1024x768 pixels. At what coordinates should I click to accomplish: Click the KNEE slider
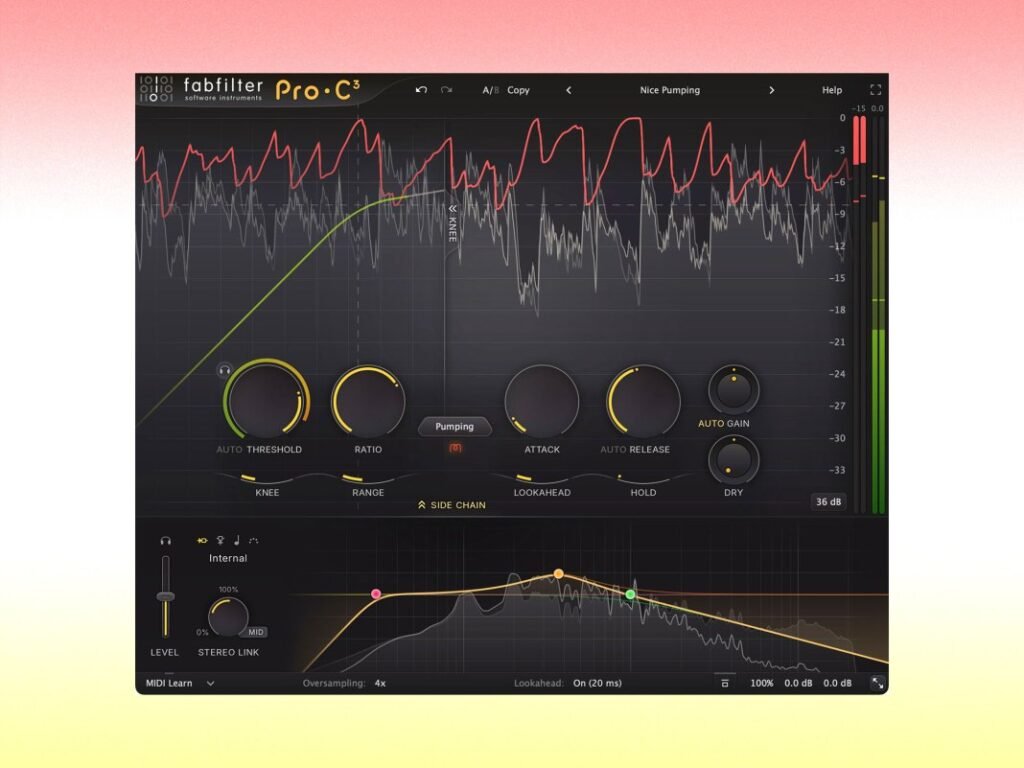click(267, 478)
